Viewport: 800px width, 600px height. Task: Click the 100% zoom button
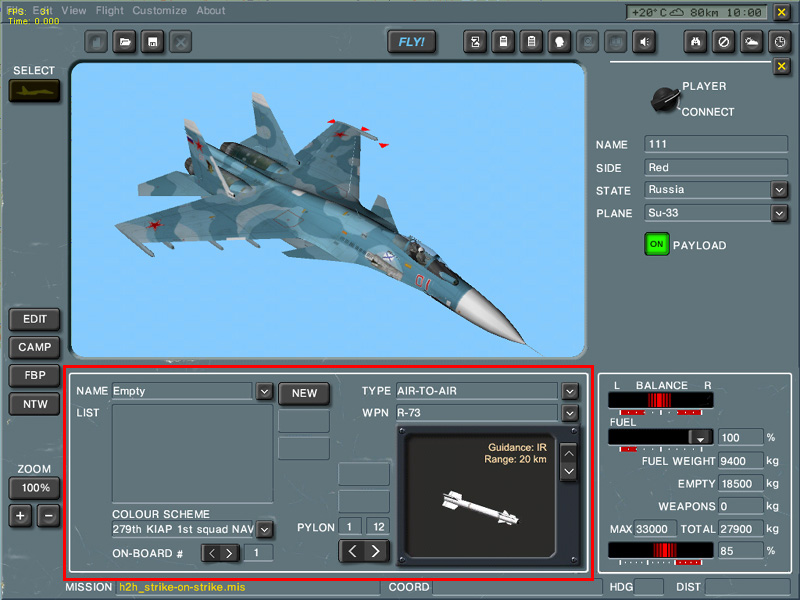34,488
